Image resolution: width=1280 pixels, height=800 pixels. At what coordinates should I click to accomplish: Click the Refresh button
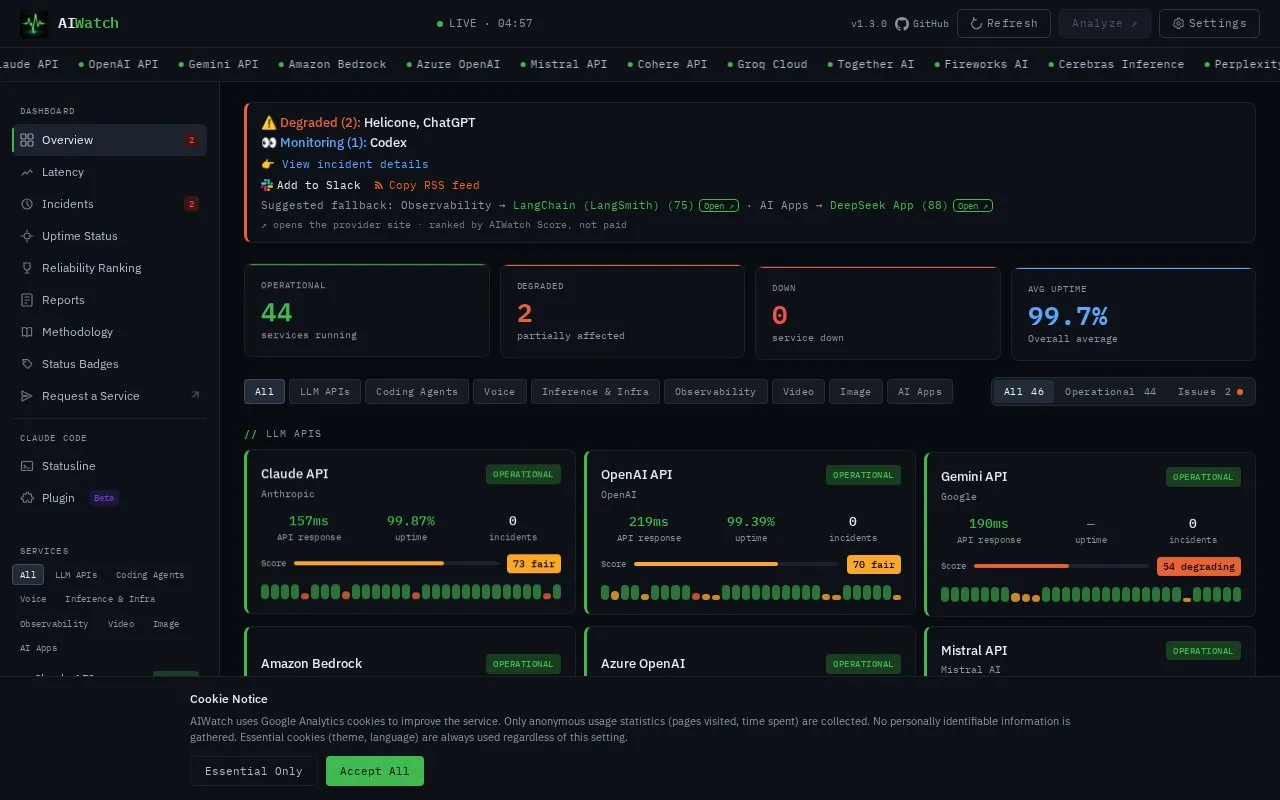(1004, 23)
